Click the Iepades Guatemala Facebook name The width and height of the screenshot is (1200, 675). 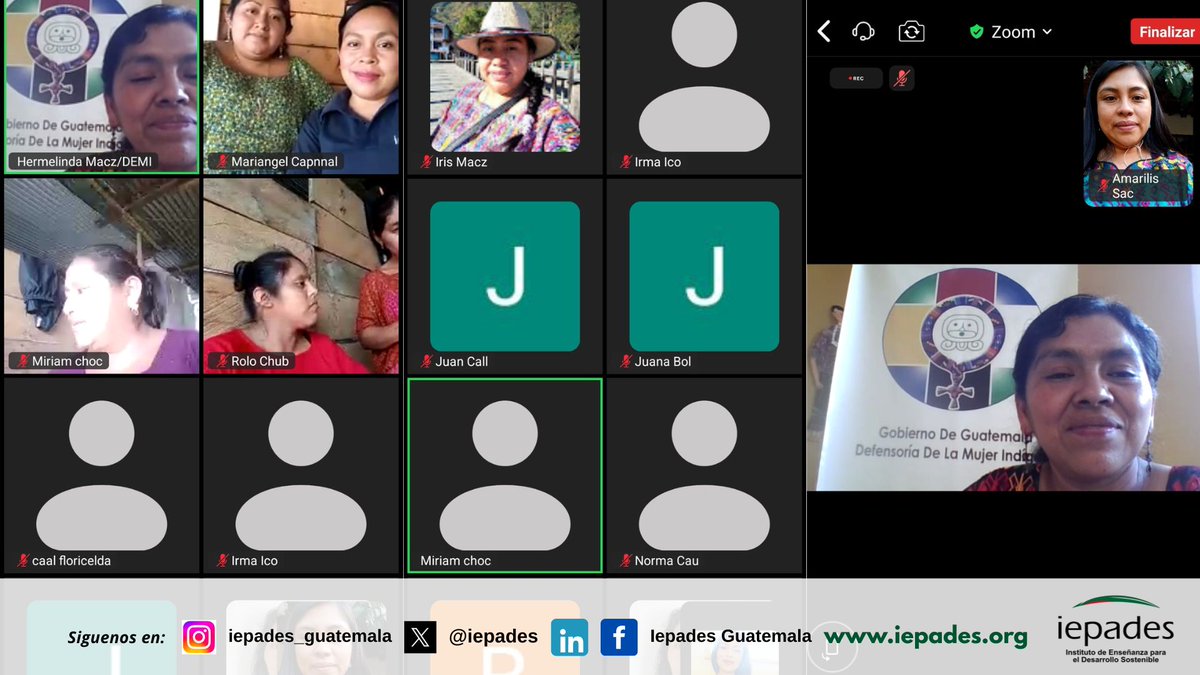click(x=731, y=637)
